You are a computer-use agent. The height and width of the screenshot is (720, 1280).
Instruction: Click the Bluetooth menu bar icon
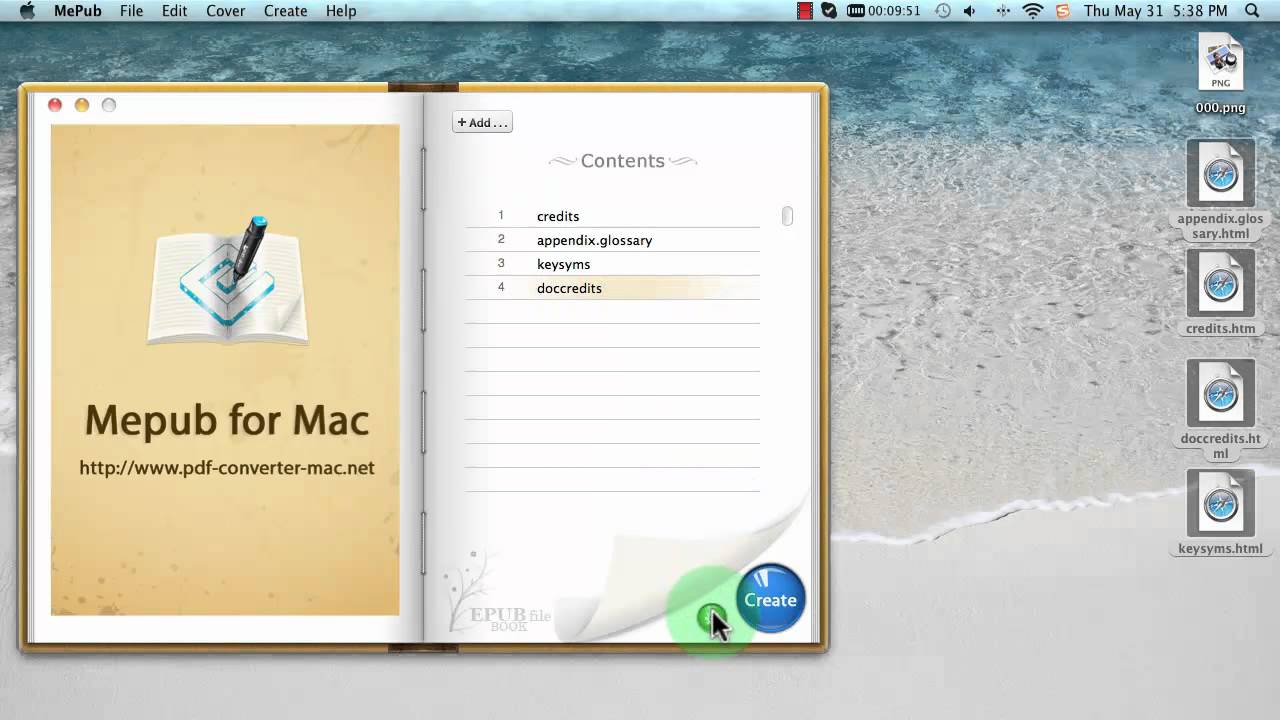coord(1003,11)
